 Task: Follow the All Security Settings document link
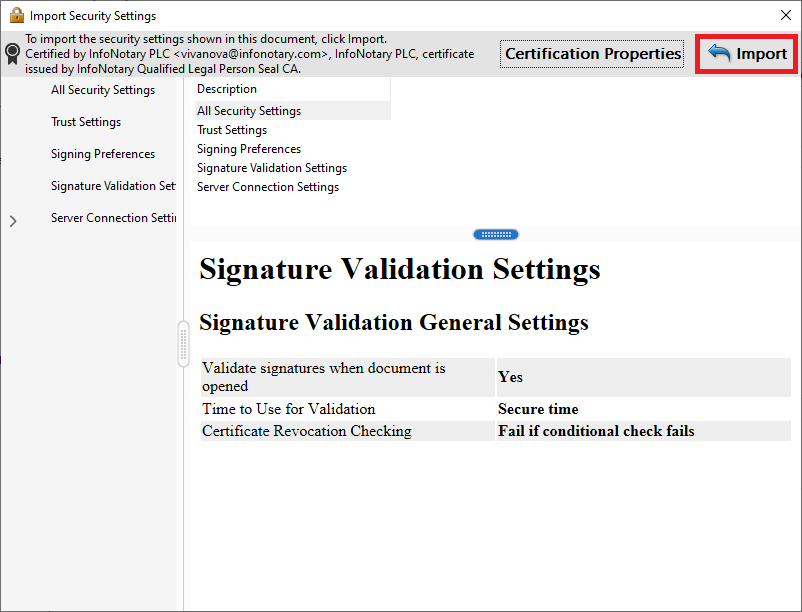(248, 110)
